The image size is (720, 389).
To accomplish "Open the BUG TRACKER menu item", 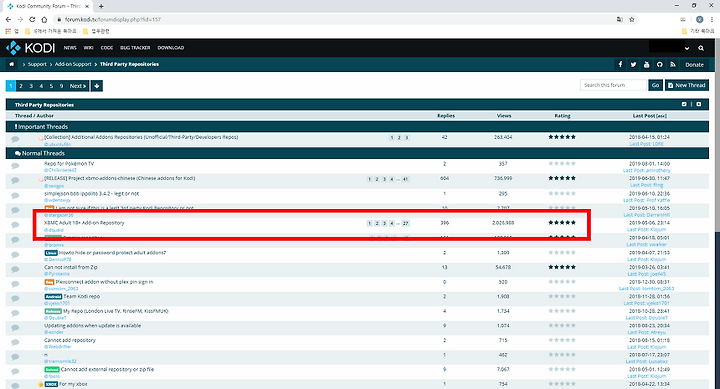I will pyautogui.click(x=135, y=48).
